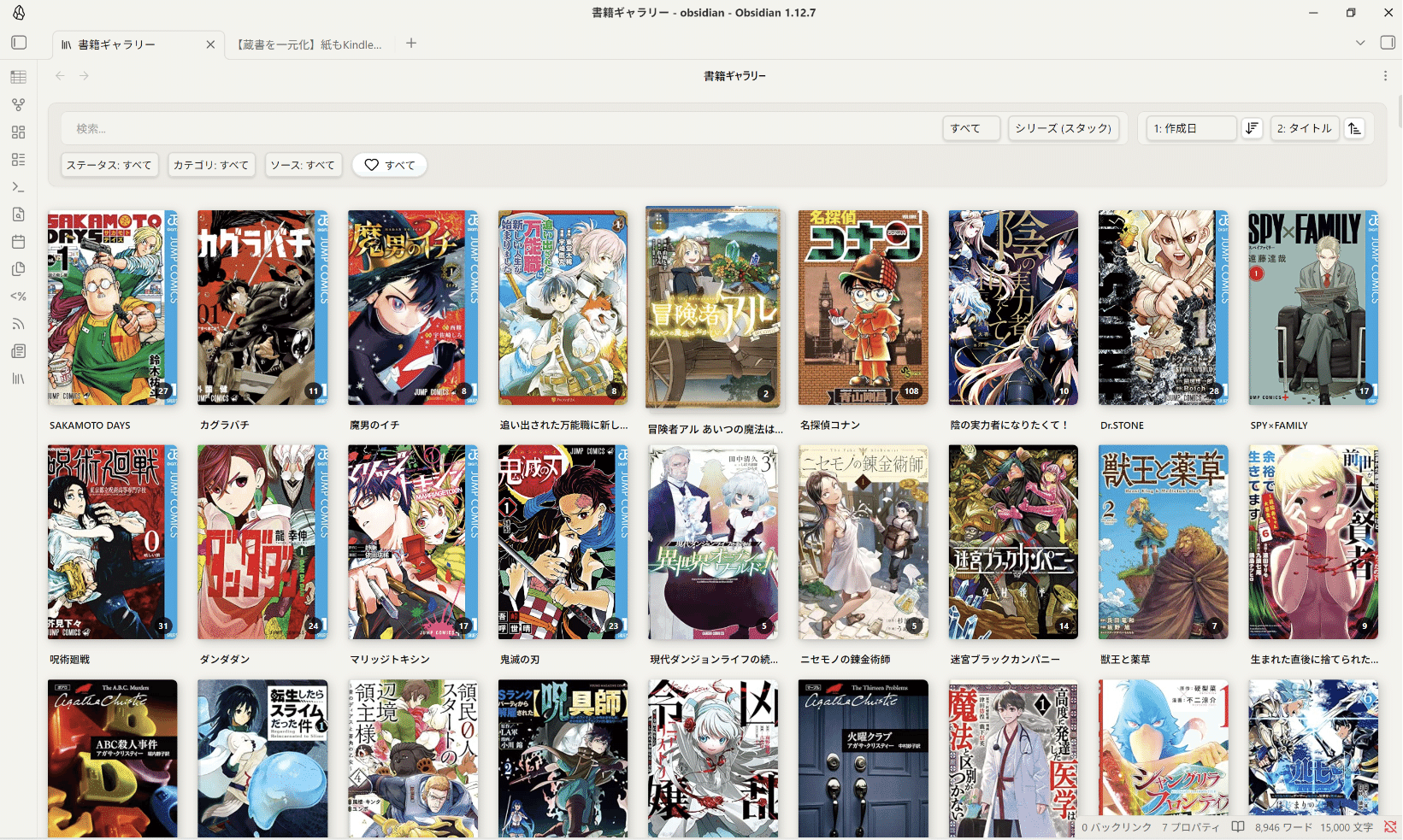Navigate back with the left arrow
The height and width of the screenshot is (840, 1403).
(60, 75)
